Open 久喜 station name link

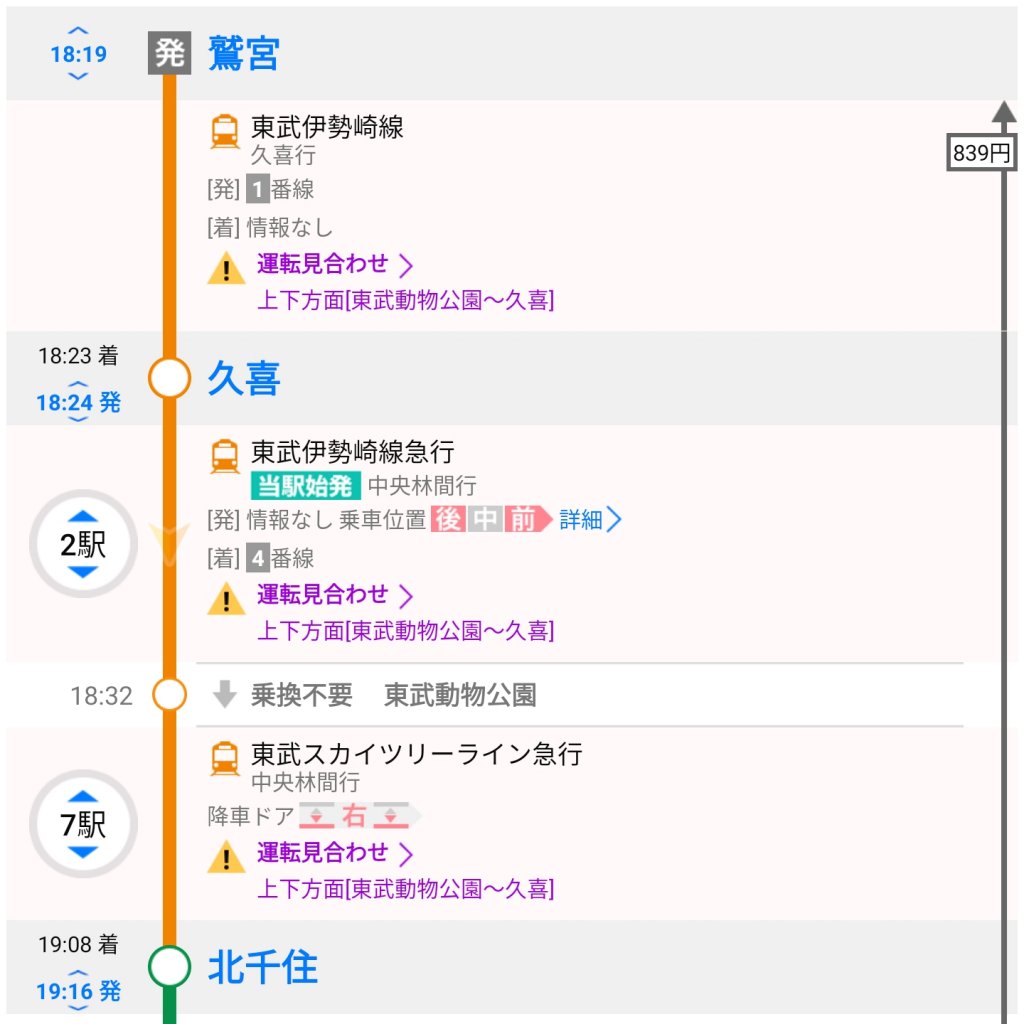(244, 378)
